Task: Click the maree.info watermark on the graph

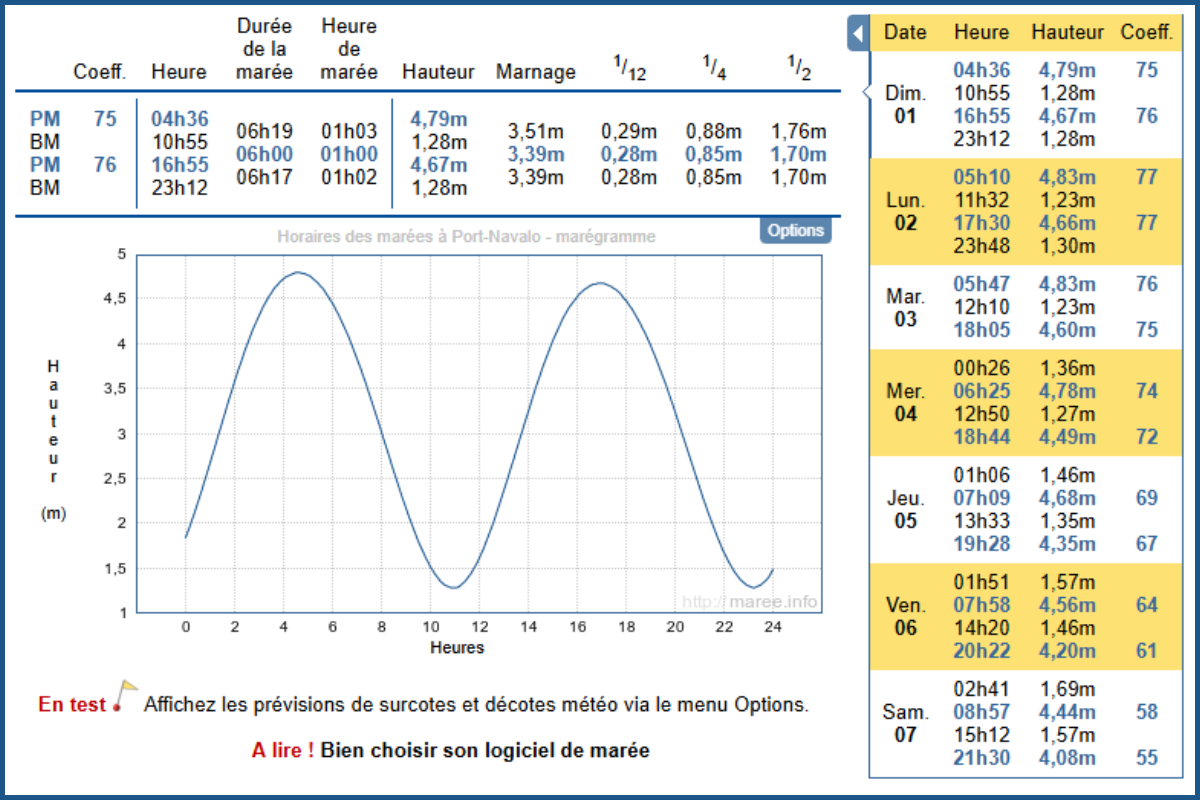Action: coord(750,602)
